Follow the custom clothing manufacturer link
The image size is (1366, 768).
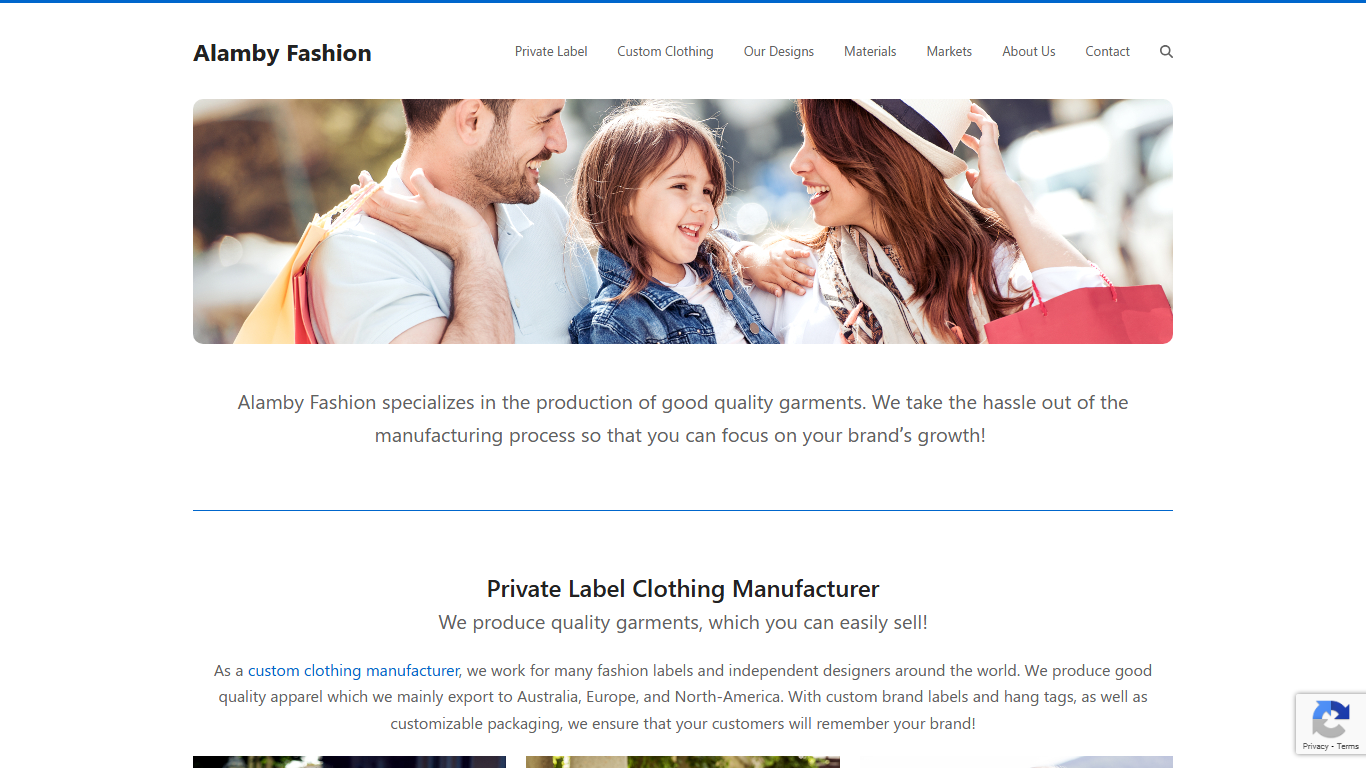354,671
